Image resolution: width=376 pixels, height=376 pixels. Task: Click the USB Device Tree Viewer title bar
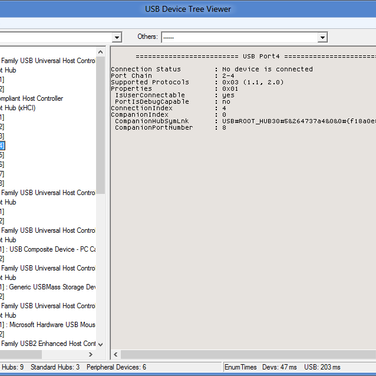(x=188, y=9)
